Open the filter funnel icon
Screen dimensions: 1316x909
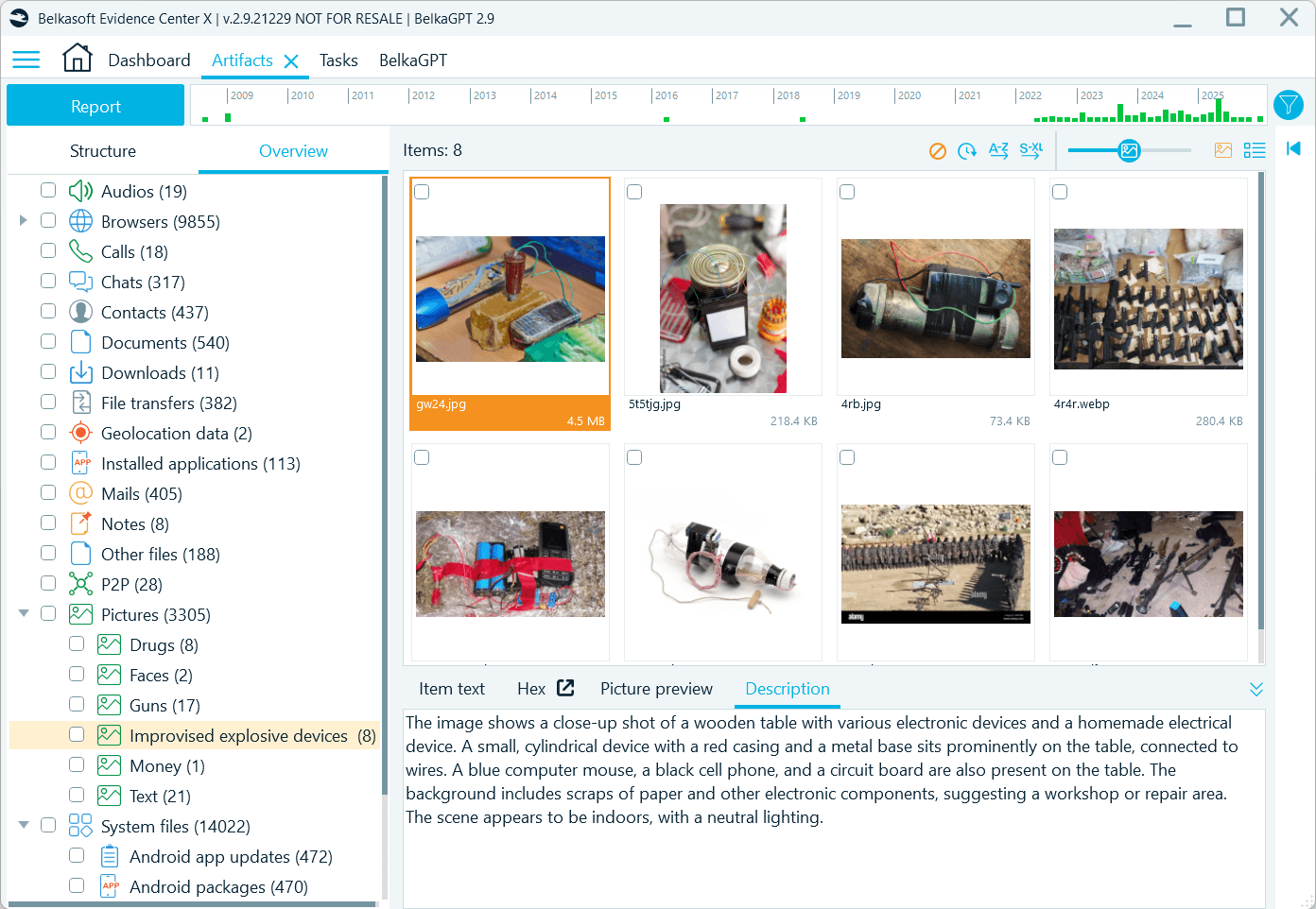click(1289, 105)
